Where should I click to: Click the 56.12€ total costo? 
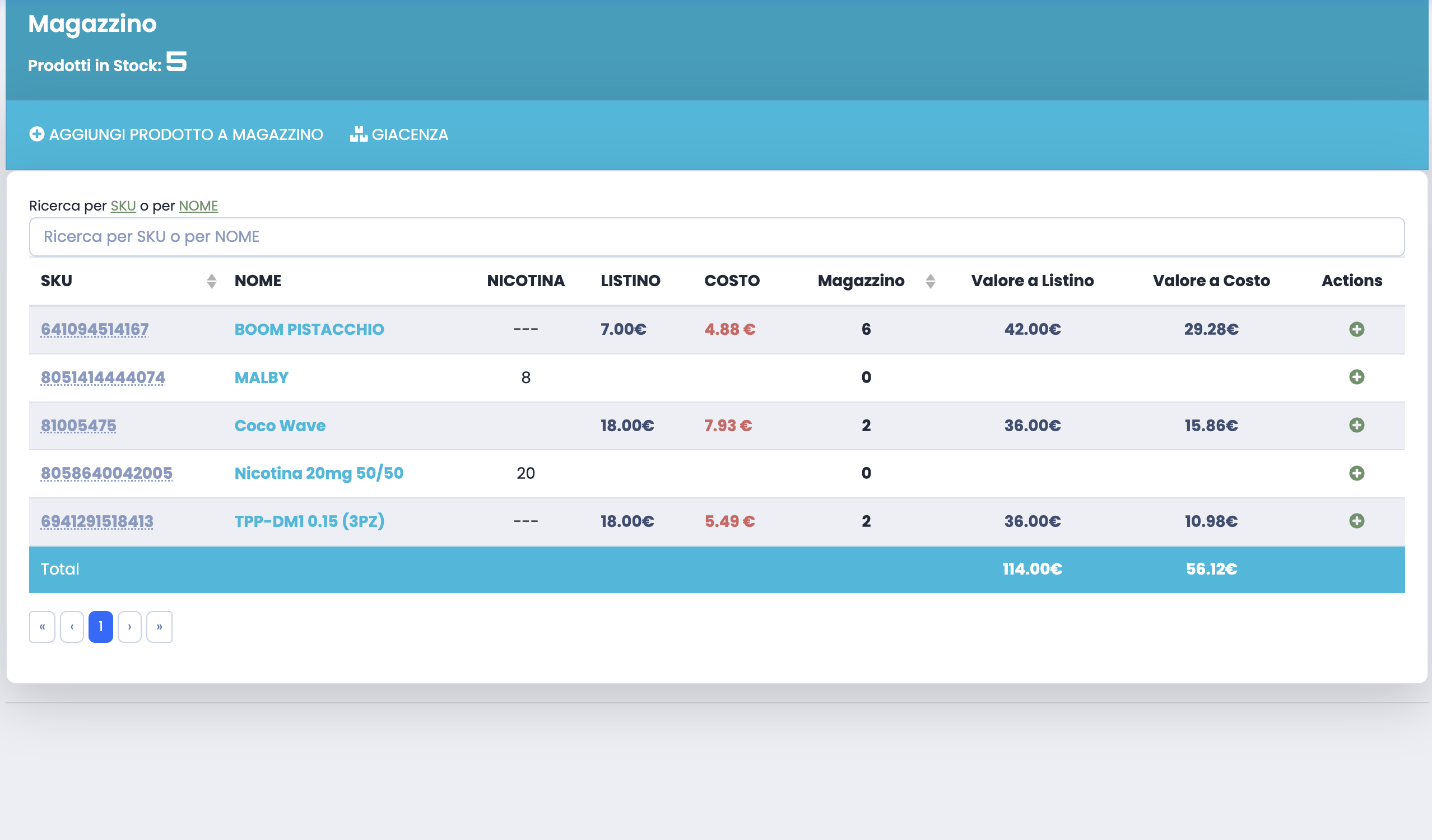1211,569
